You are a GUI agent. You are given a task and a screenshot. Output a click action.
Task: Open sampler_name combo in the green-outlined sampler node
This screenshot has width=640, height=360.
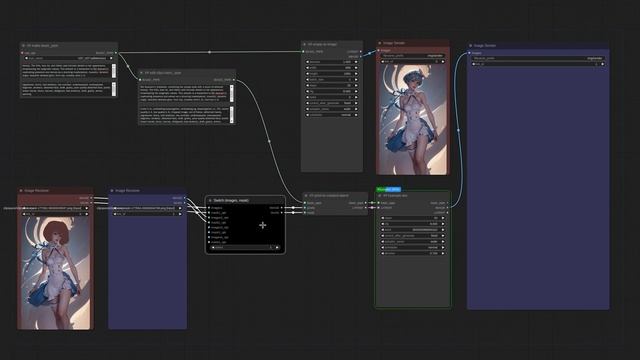click(x=413, y=241)
